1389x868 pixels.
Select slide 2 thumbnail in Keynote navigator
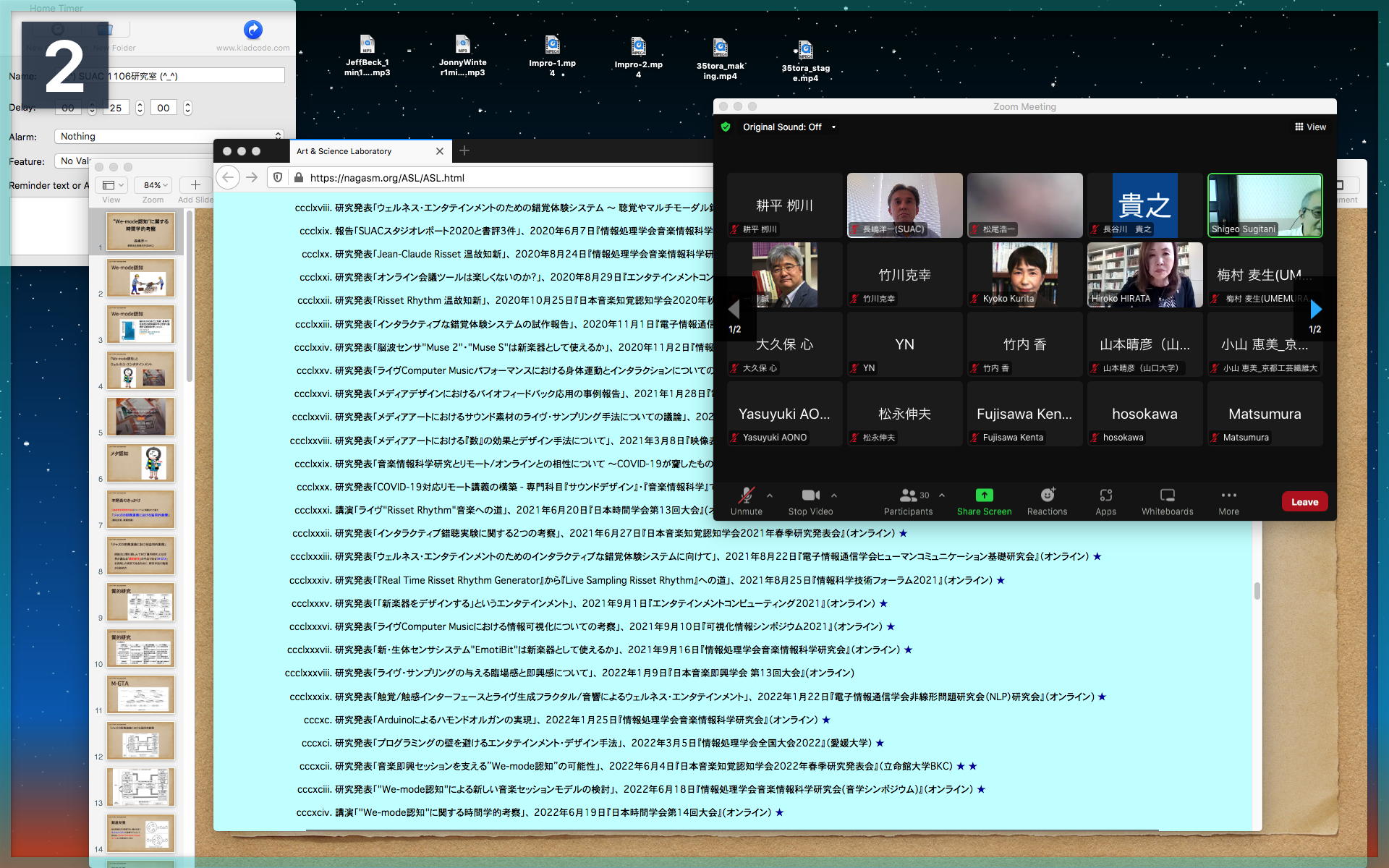(x=141, y=278)
